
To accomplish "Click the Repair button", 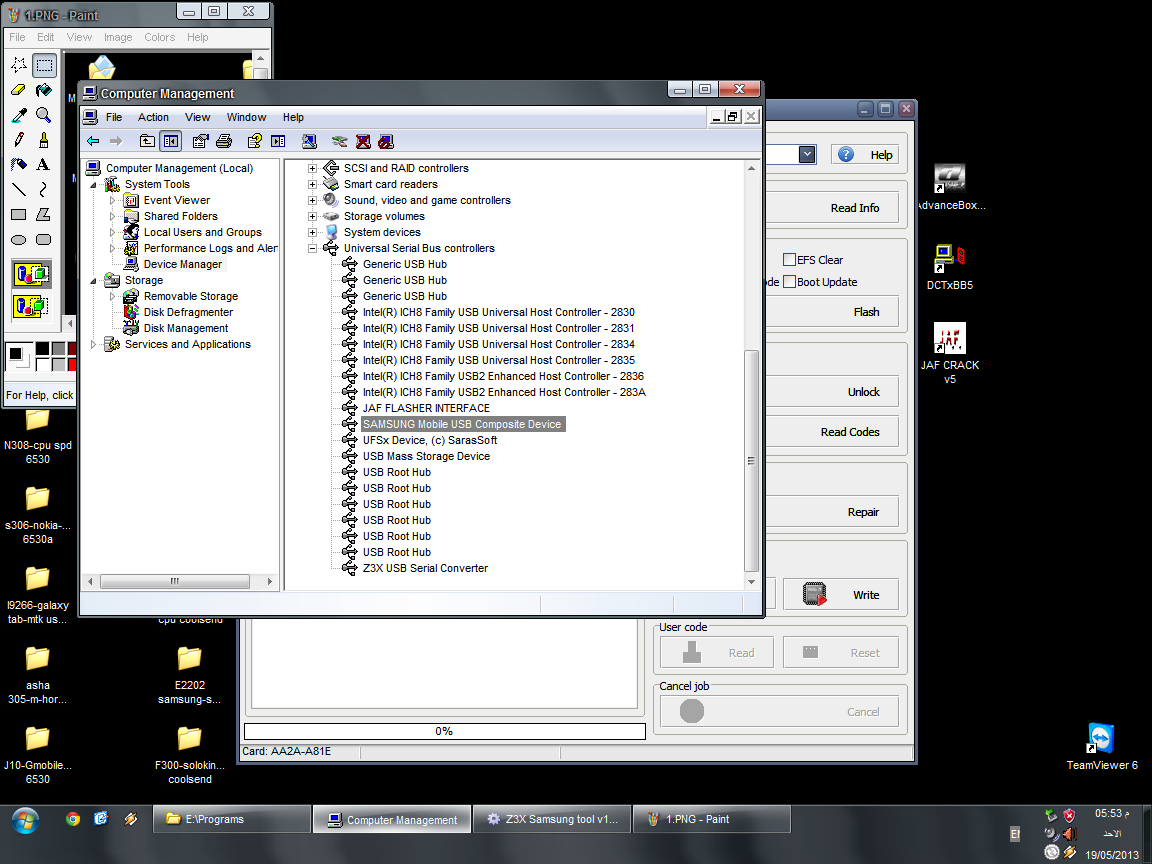I will [832, 512].
